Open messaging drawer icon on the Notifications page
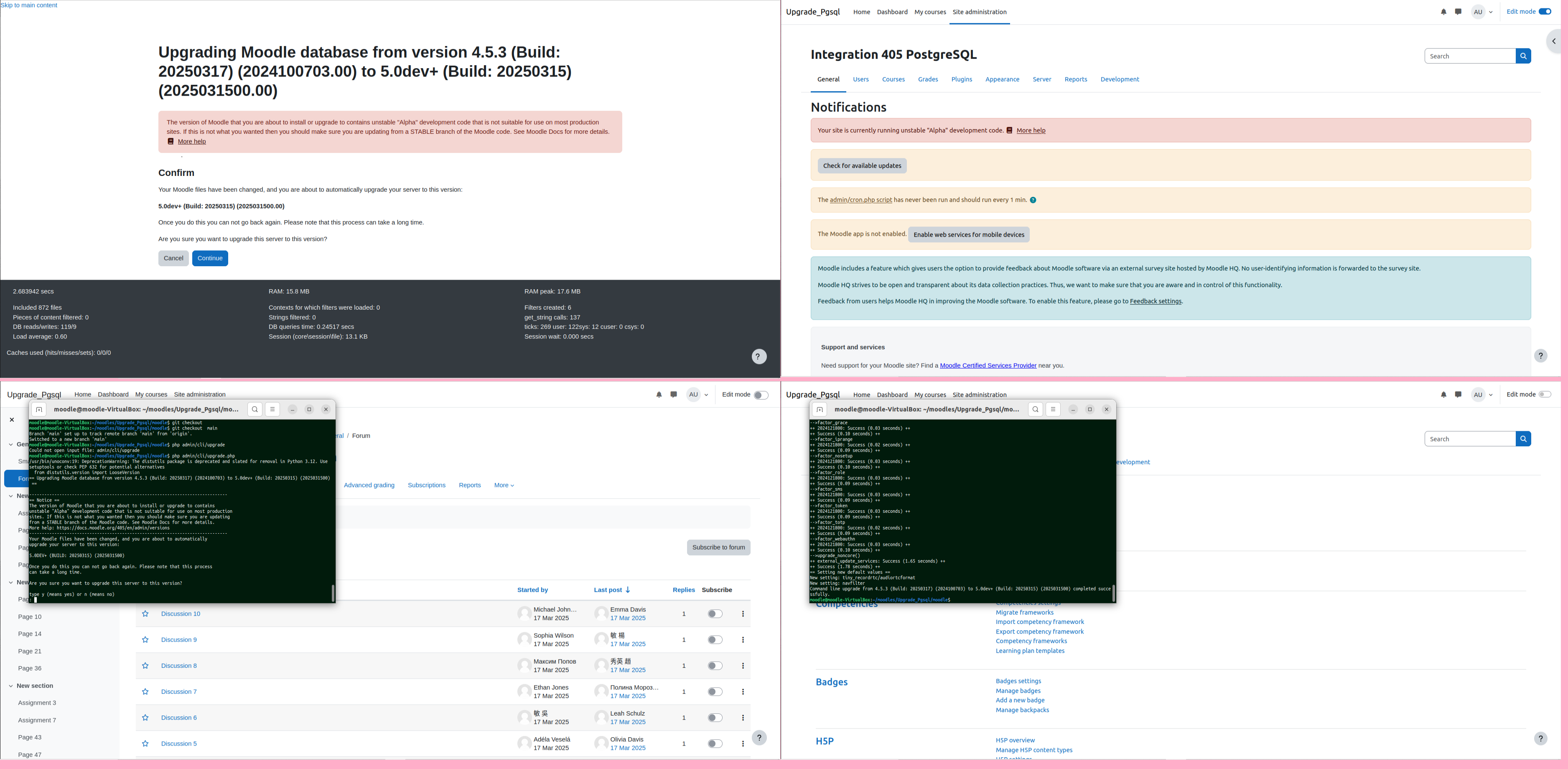Viewport: 1568px width, 769px height. [x=1458, y=12]
